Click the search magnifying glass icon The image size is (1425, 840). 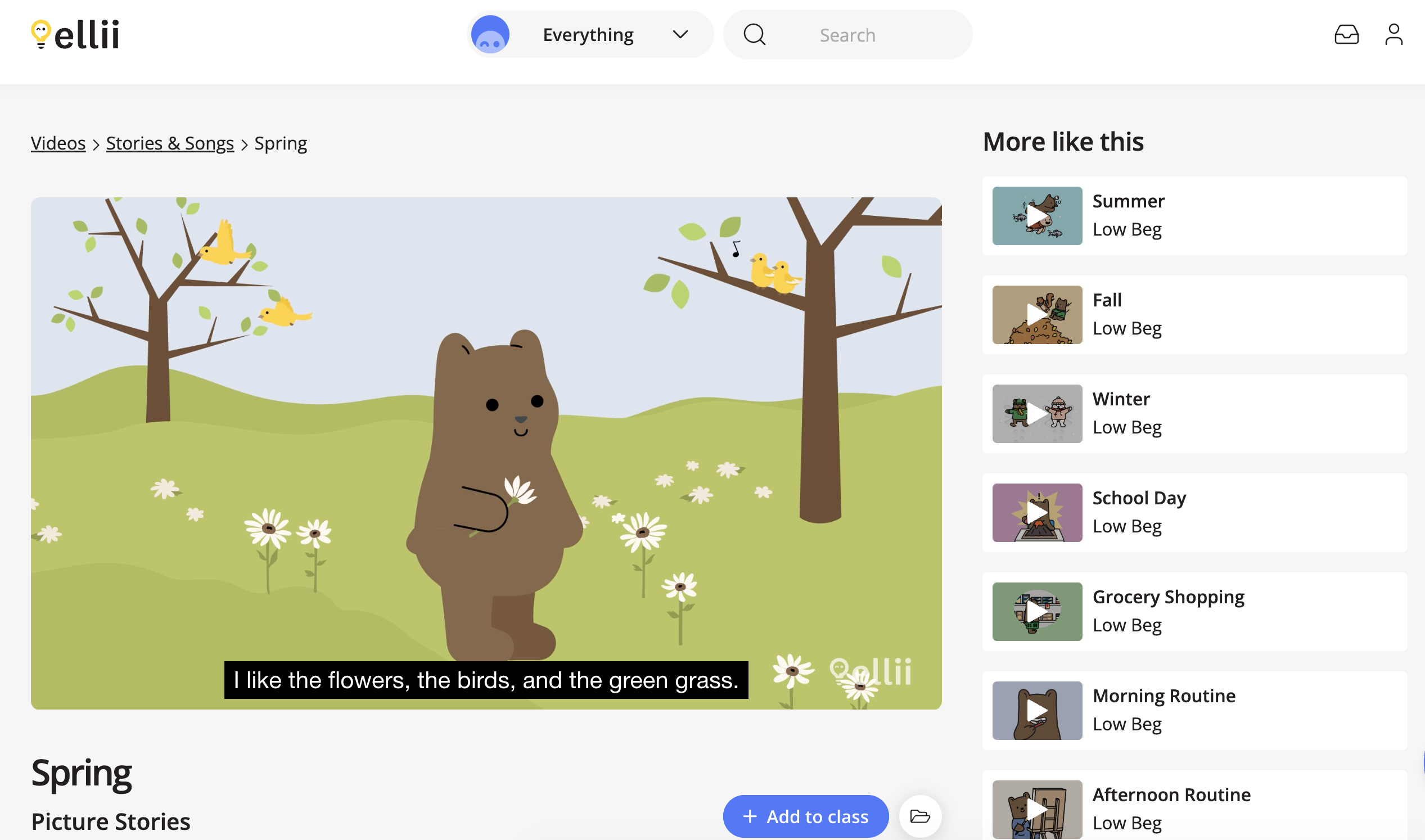coord(755,34)
